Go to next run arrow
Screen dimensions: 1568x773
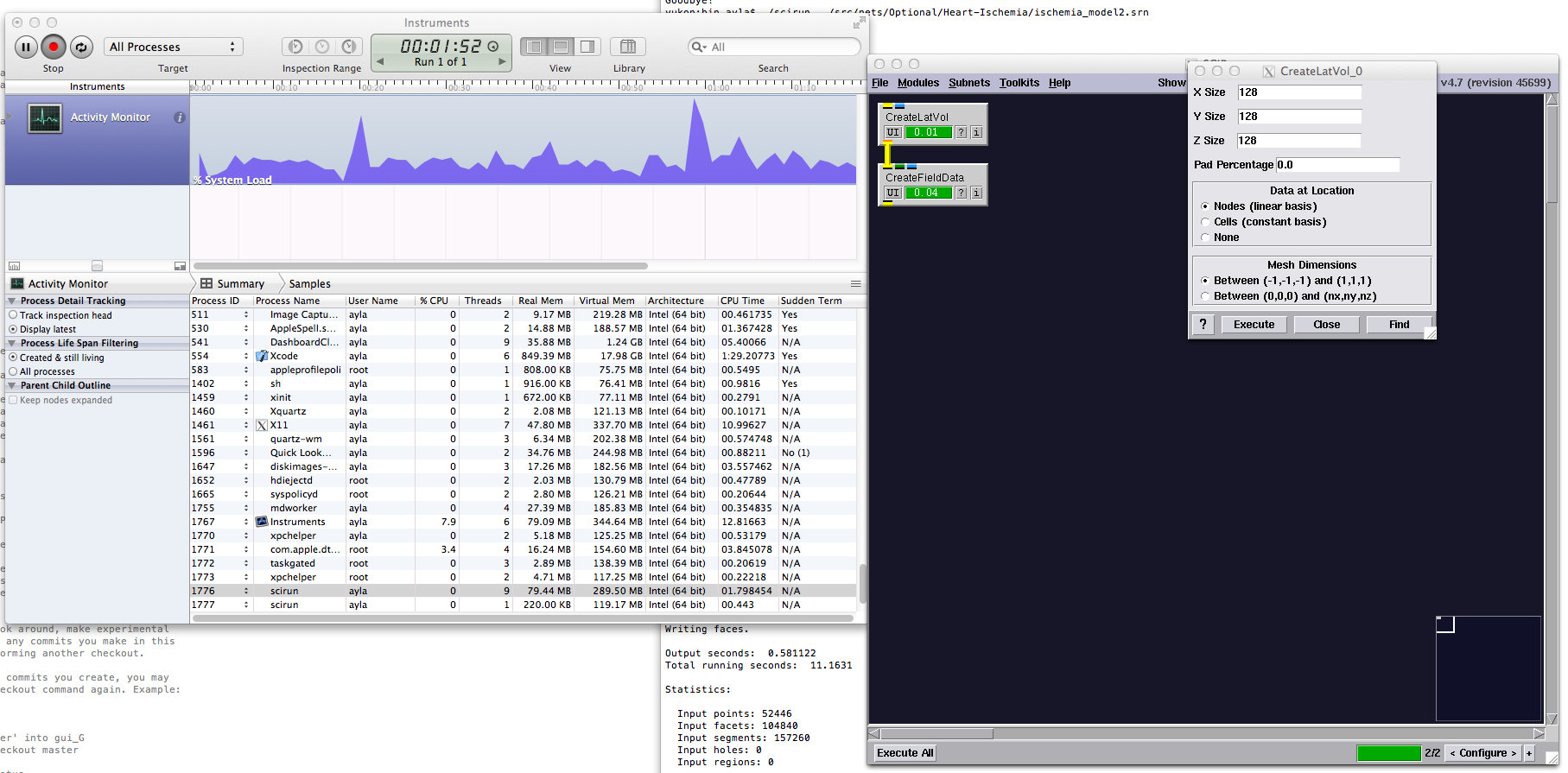coord(502,62)
